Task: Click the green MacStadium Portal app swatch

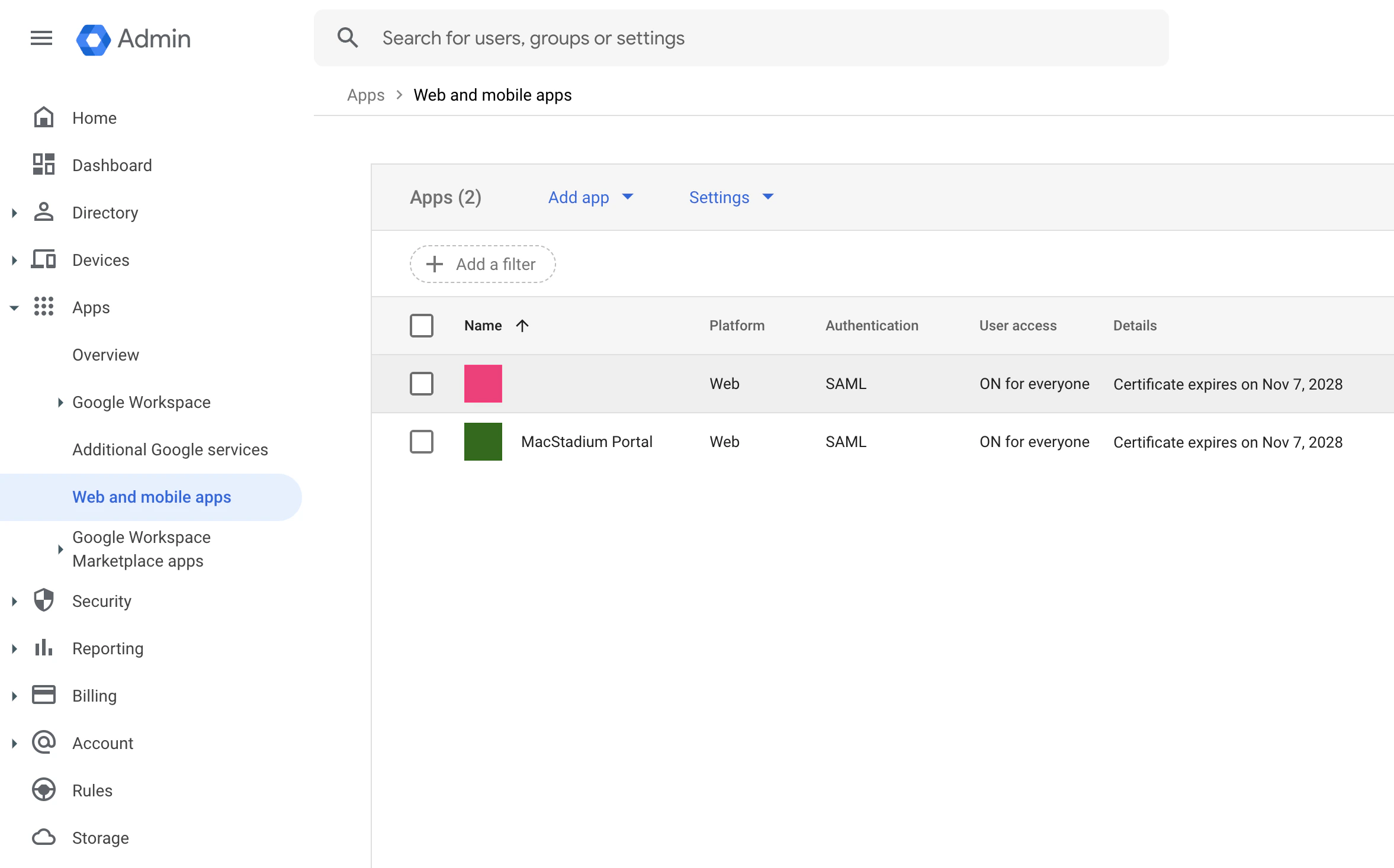Action: [x=483, y=442]
